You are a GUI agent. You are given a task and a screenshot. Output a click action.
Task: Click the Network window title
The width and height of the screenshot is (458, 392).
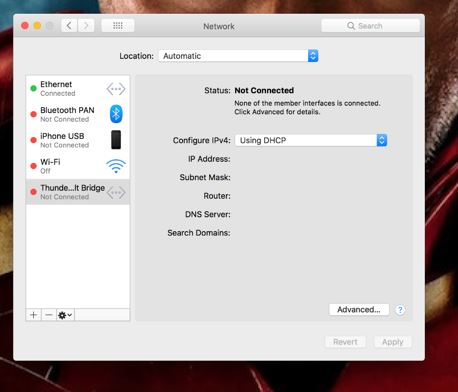point(219,26)
